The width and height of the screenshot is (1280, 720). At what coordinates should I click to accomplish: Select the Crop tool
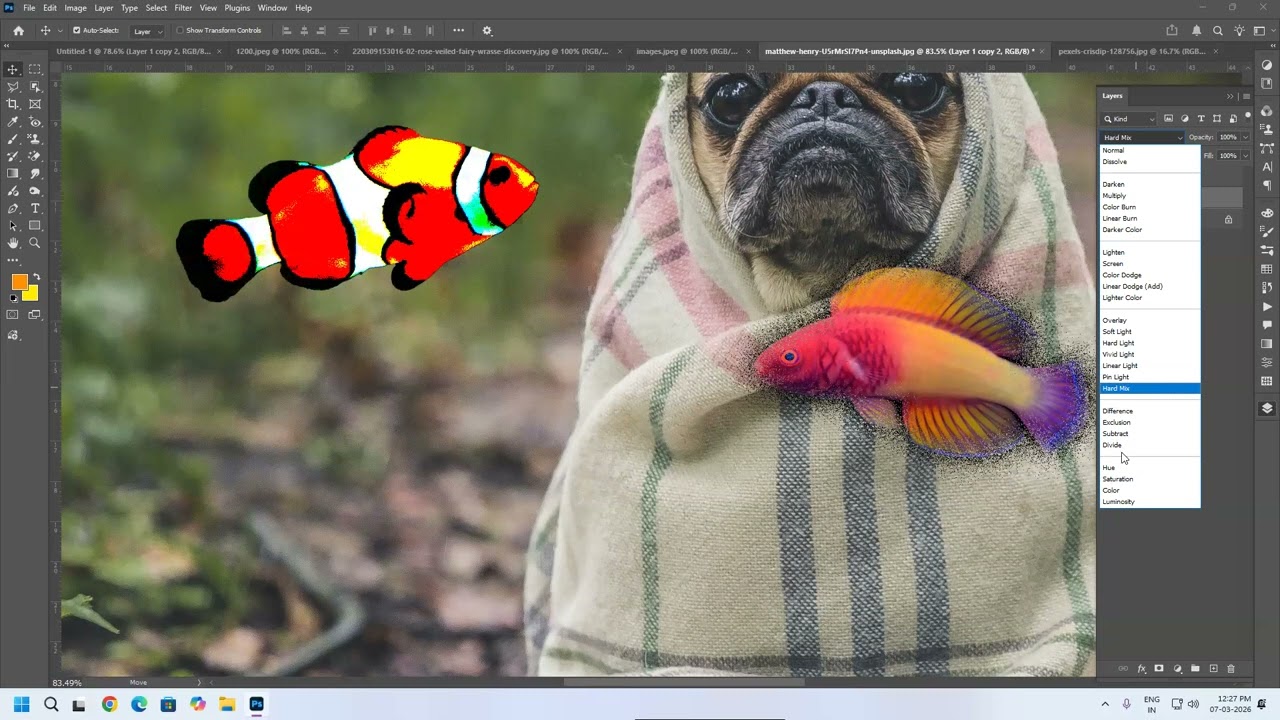[x=13, y=104]
